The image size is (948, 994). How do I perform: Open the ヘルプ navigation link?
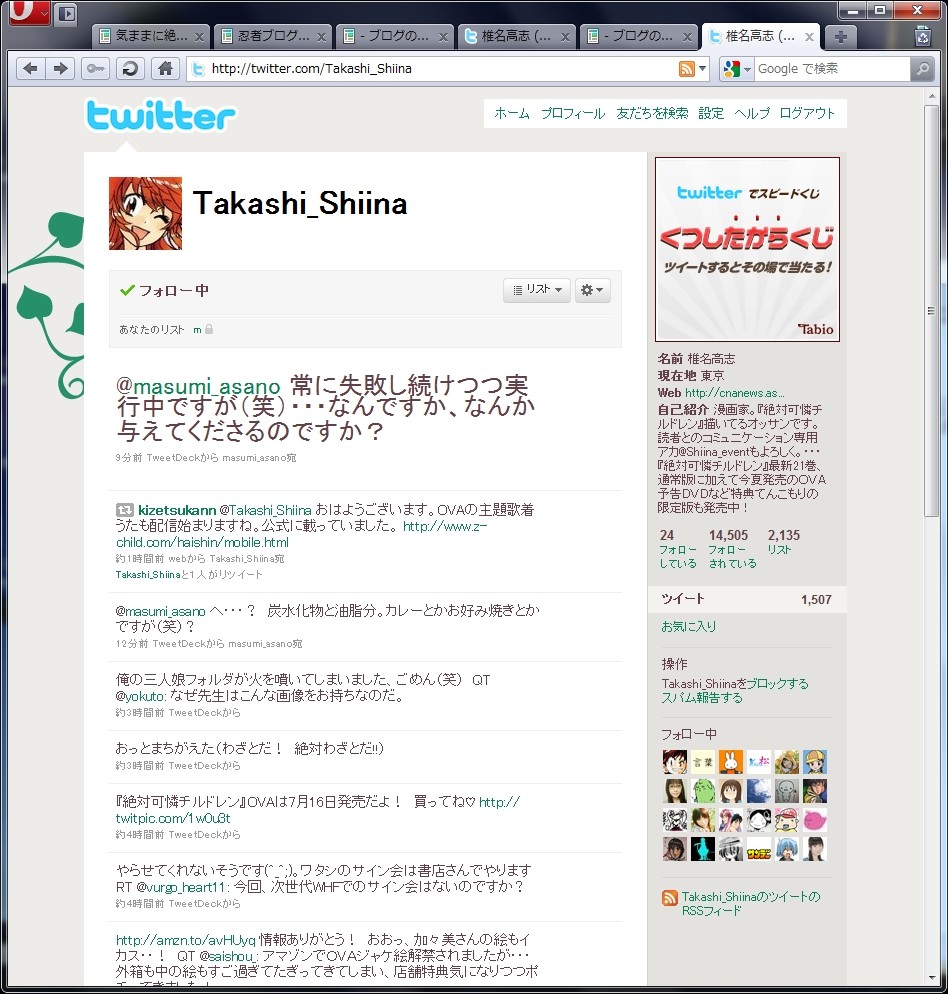coord(752,113)
